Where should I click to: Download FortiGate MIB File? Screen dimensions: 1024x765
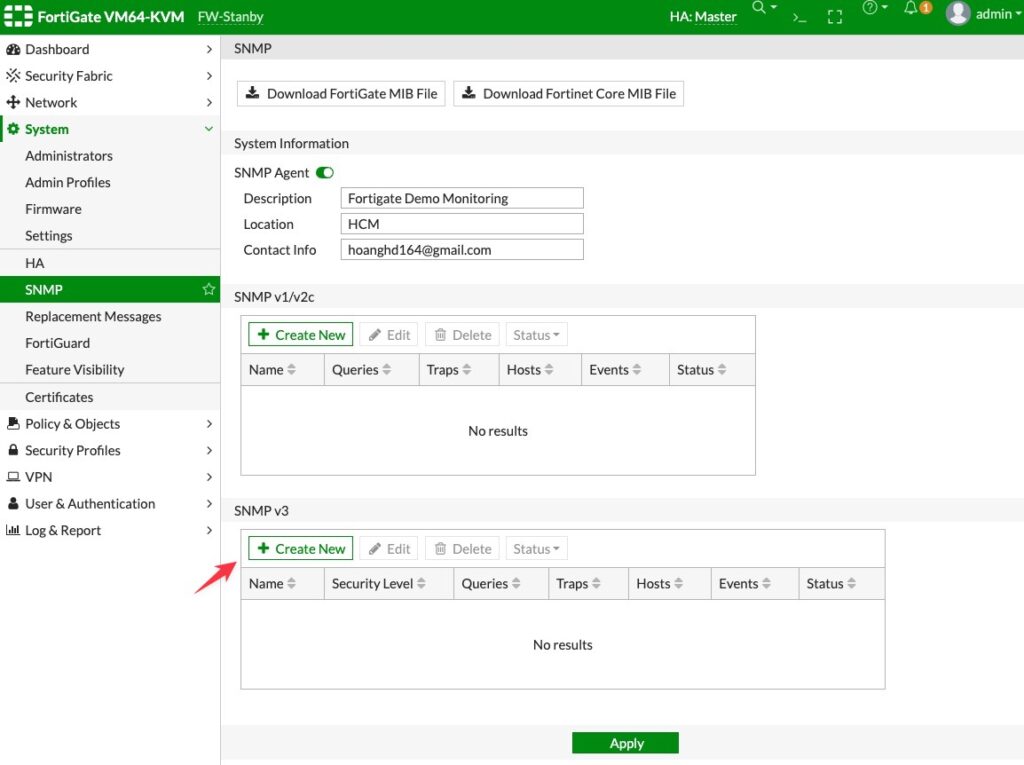tap(341, 93)
